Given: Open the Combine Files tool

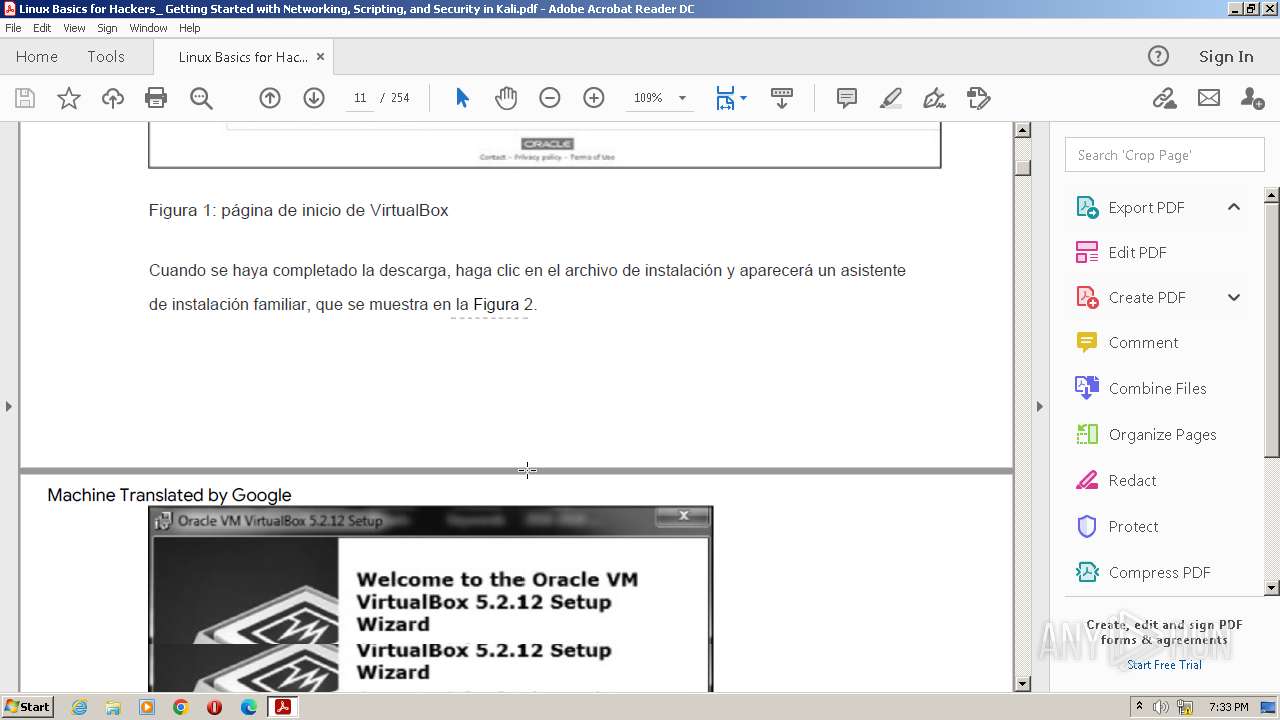Looking at the screenshot, I should (x=1157, y=388).
